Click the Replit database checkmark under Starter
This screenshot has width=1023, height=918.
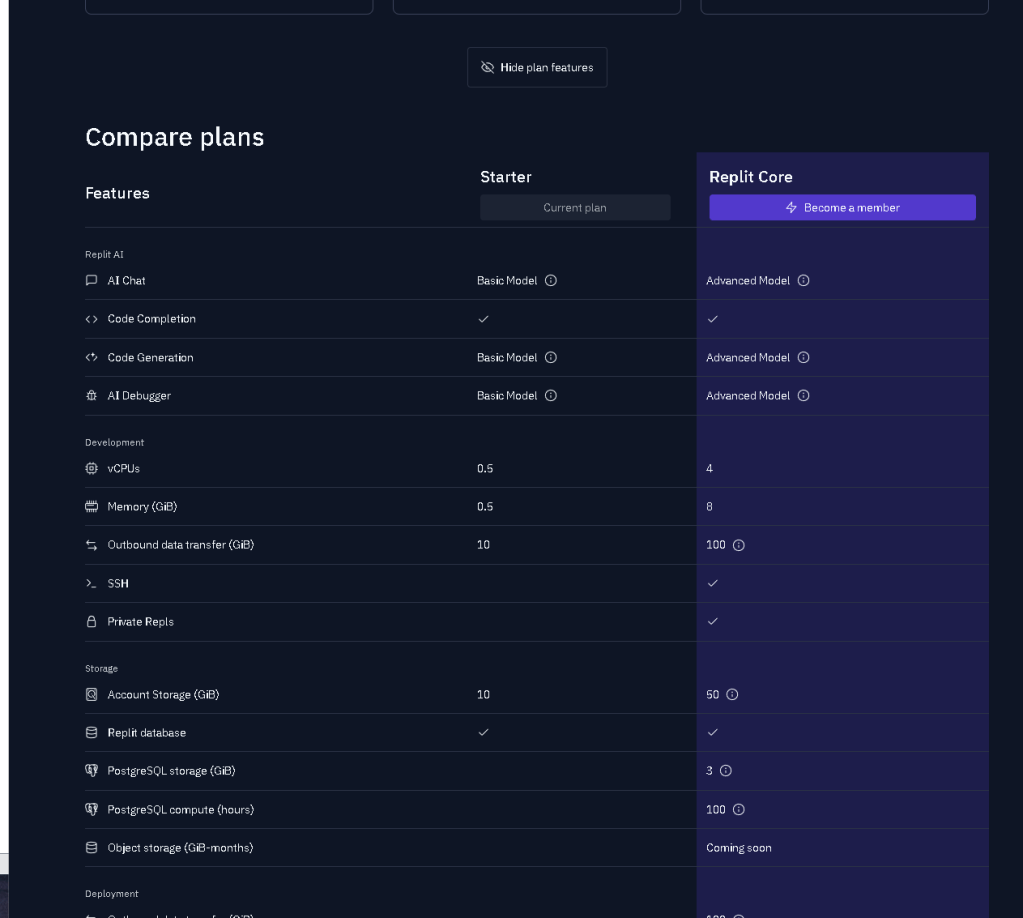pyautogui.click(x=483, y=732)
